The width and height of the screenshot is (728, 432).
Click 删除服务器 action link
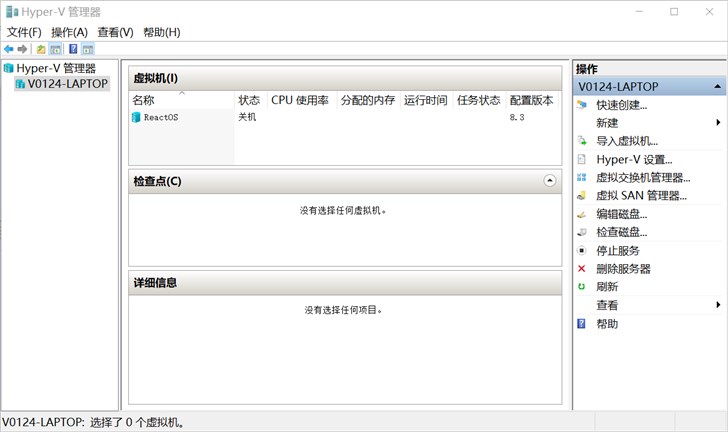[x=624, y=268]
